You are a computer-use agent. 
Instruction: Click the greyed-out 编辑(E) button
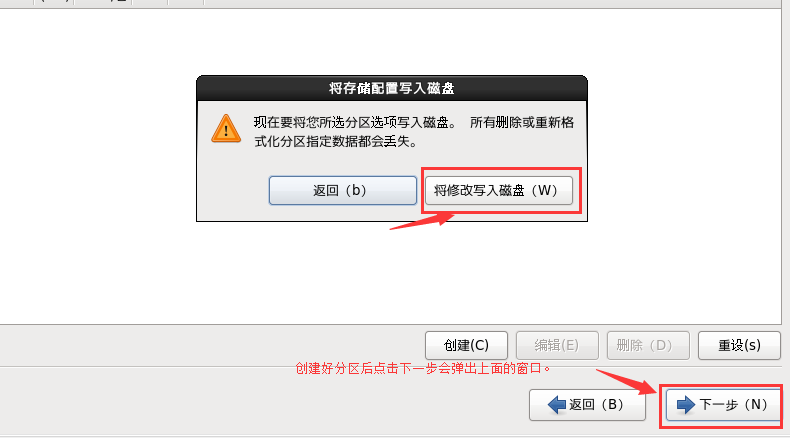click(557, 345)
